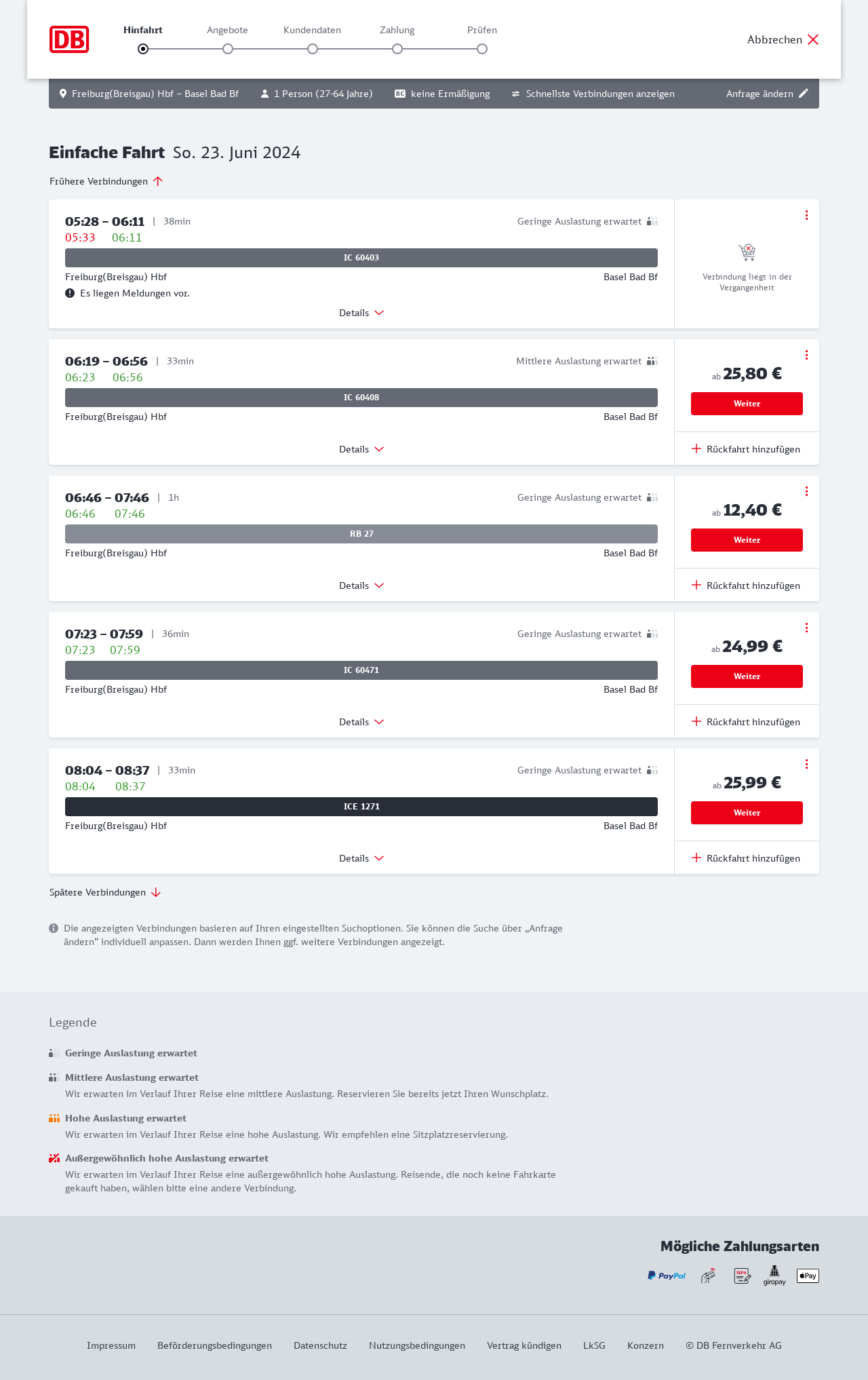The width and height of the screenshot is (868, 1380).
Task: Click Weiter for the 12,40 € fare
Action: click(x=747, y=540)
